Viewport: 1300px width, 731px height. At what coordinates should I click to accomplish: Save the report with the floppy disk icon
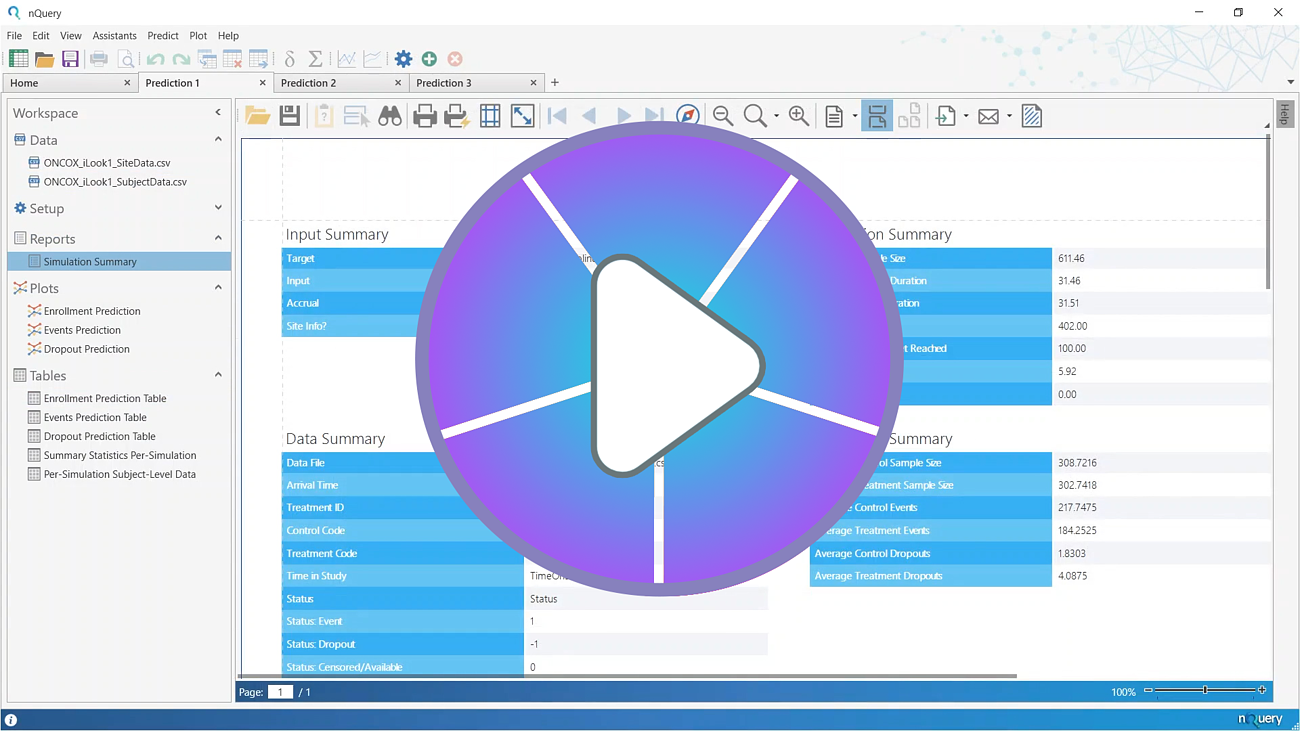click(x=290, y=117)
